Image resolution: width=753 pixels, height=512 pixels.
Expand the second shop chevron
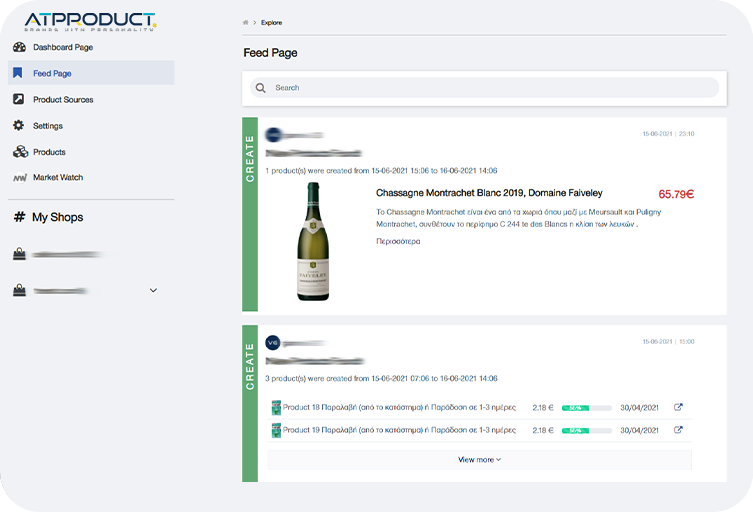[153, 290]
